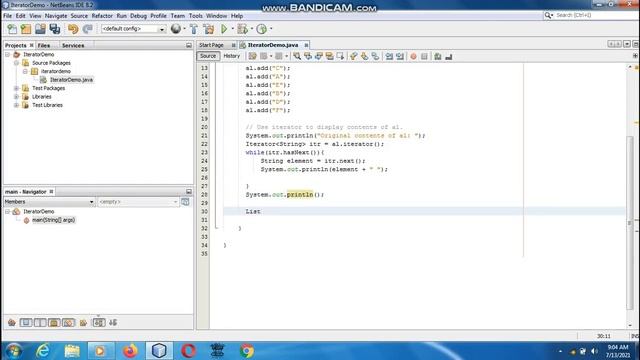Click the globe browser icon in toolbar

[176, 29]
